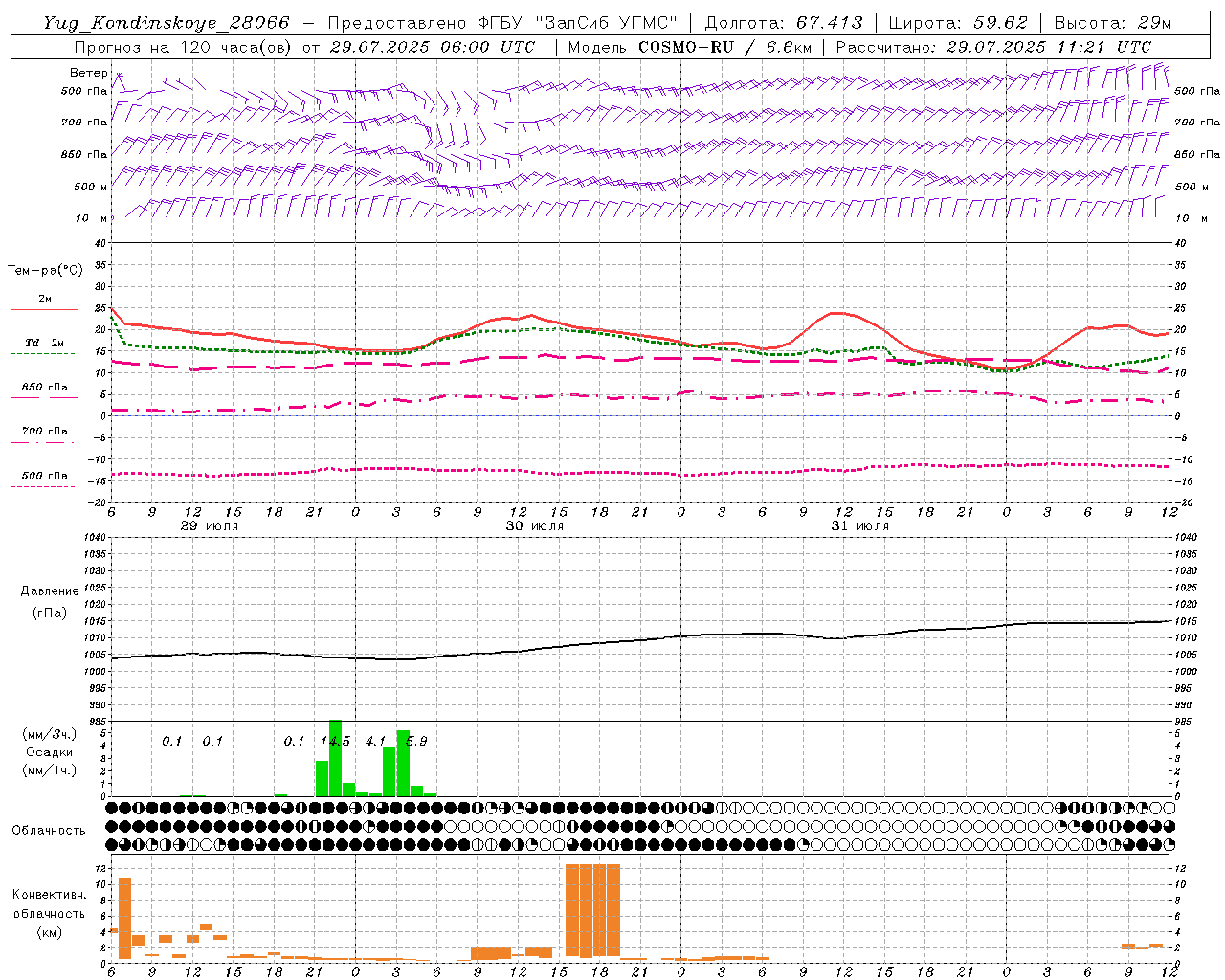
Task: Click the 30 июля date label
Action: tap(535, 526)
